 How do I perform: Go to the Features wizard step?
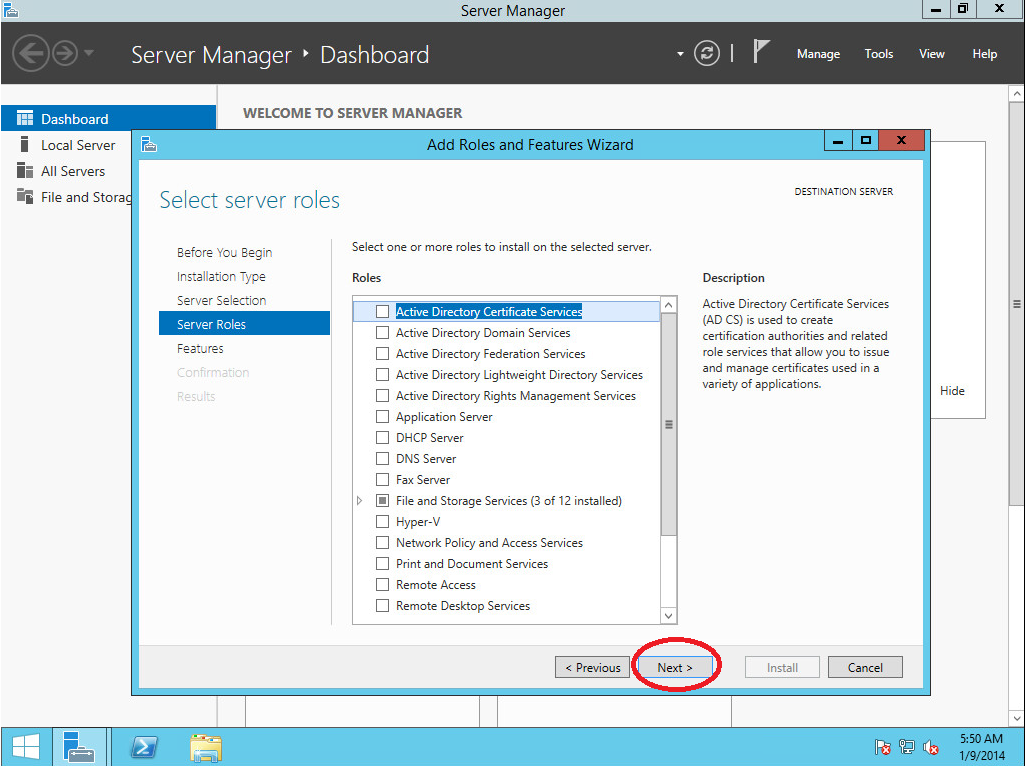[x=200, y=348]
